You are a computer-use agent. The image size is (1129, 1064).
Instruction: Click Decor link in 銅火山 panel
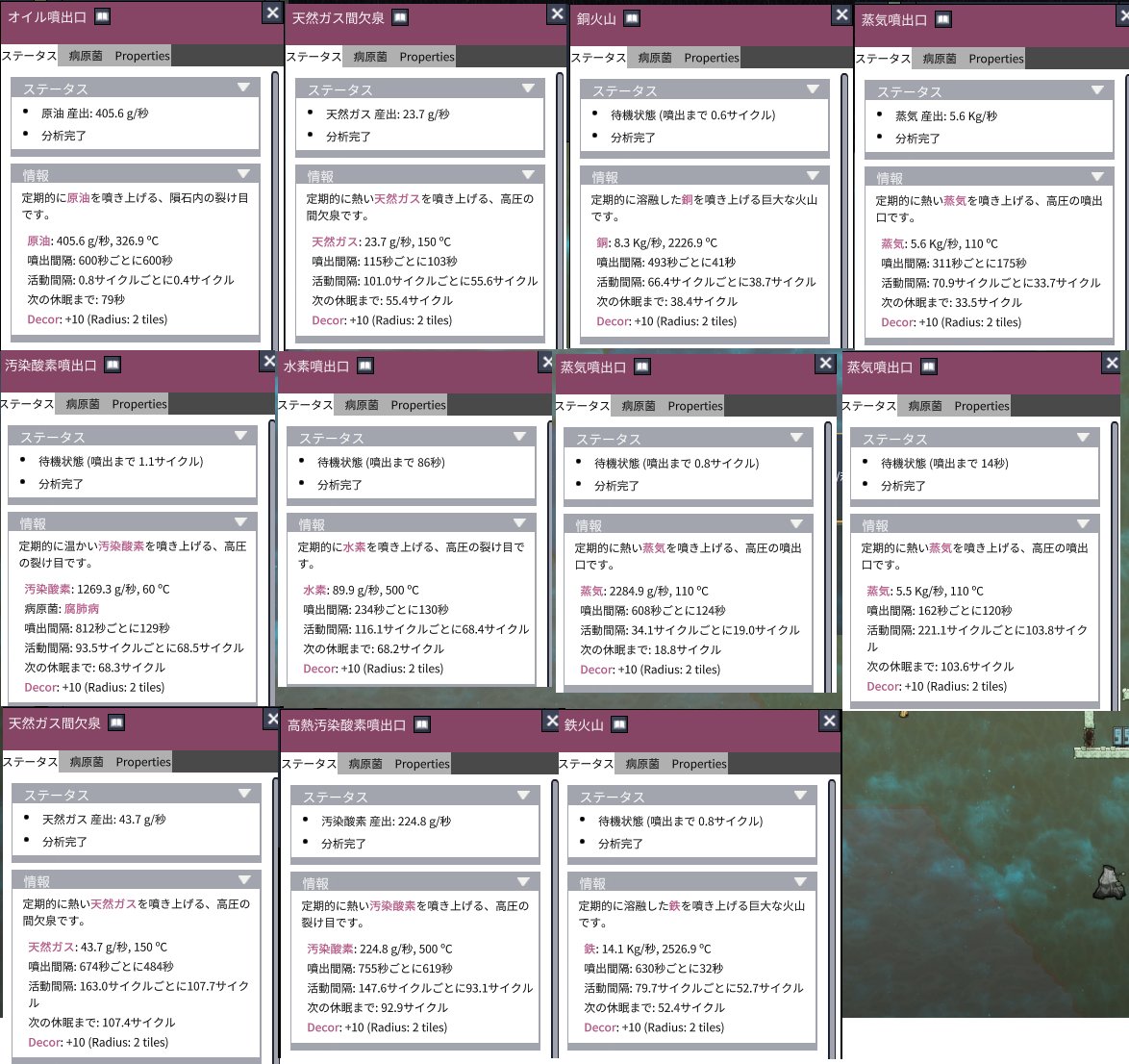point(614,321)
